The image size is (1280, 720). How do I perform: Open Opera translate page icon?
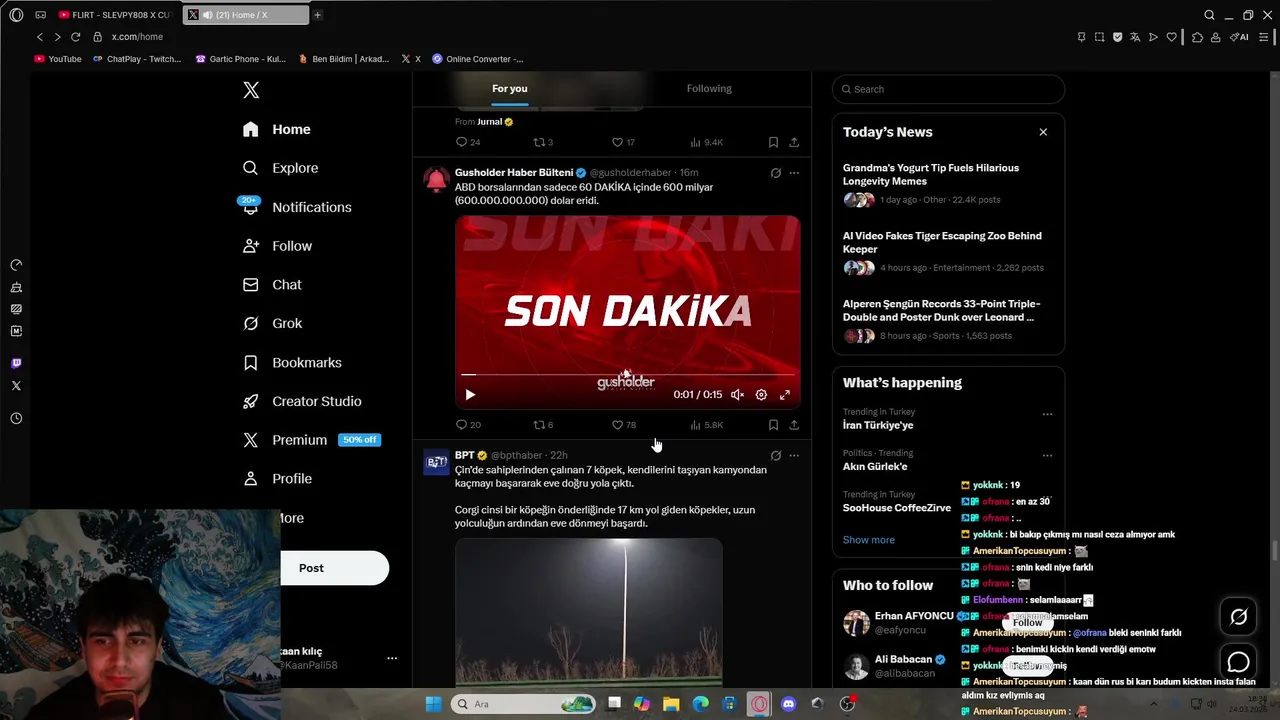point(1135,37)
